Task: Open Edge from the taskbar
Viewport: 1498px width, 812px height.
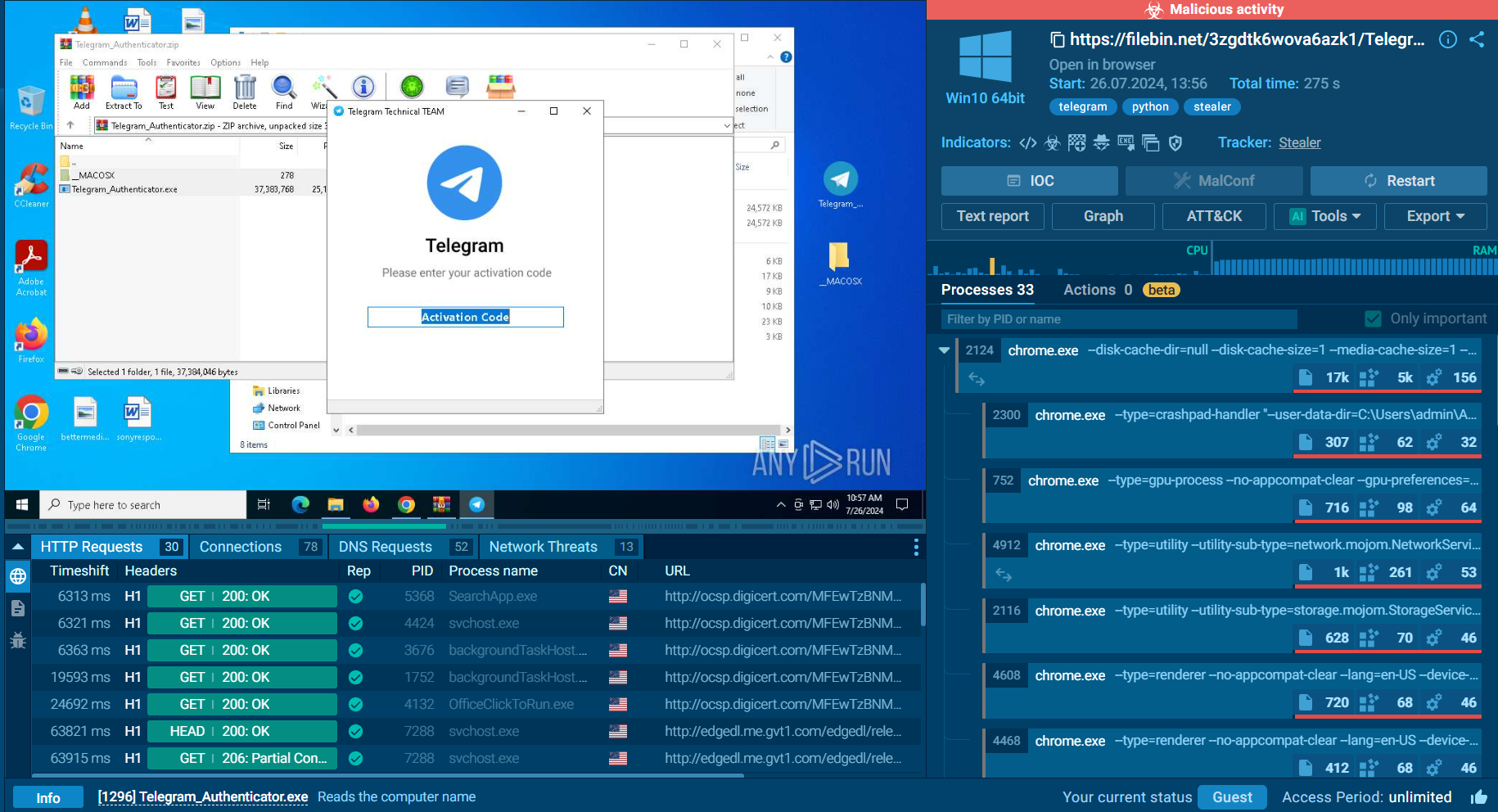Action: click(300, 504)
